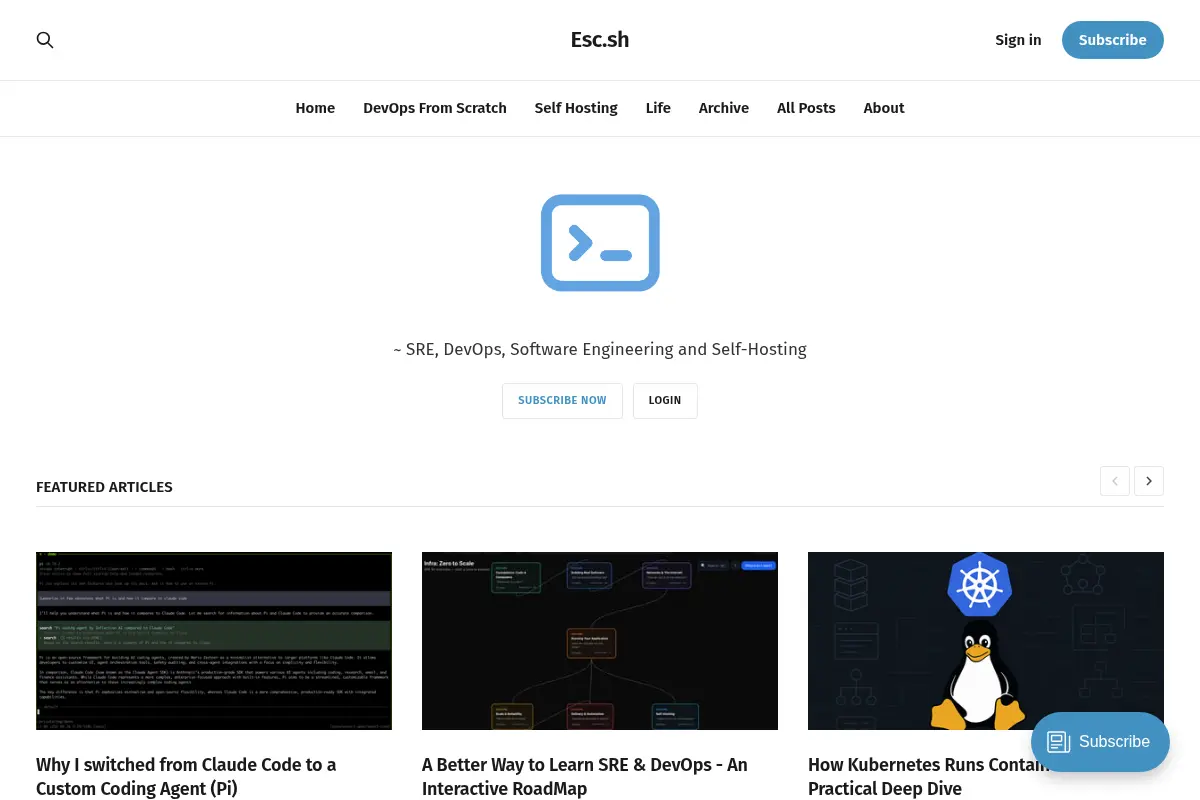Click the SRE, DevOps tagline text
Viewport: 1200px width, 800px height.
click(x=600, y=349)
